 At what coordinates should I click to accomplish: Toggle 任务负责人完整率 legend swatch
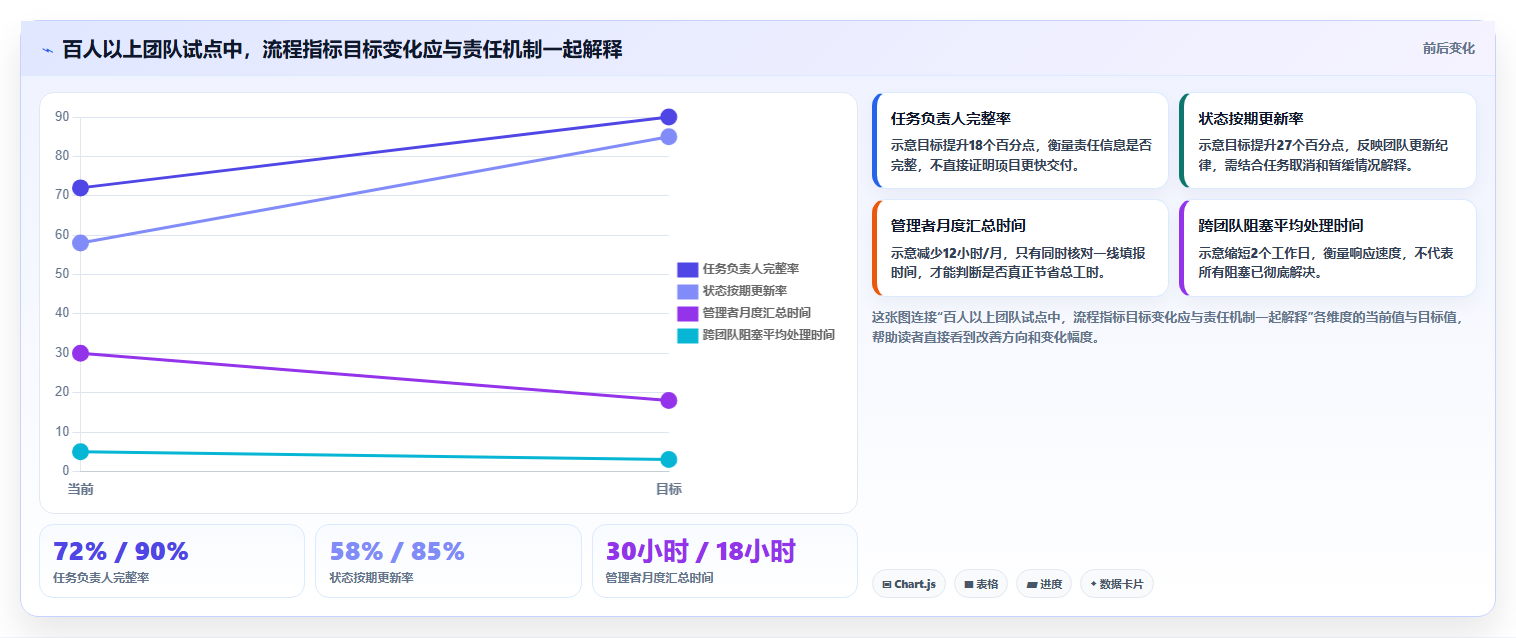pos(687,269)
